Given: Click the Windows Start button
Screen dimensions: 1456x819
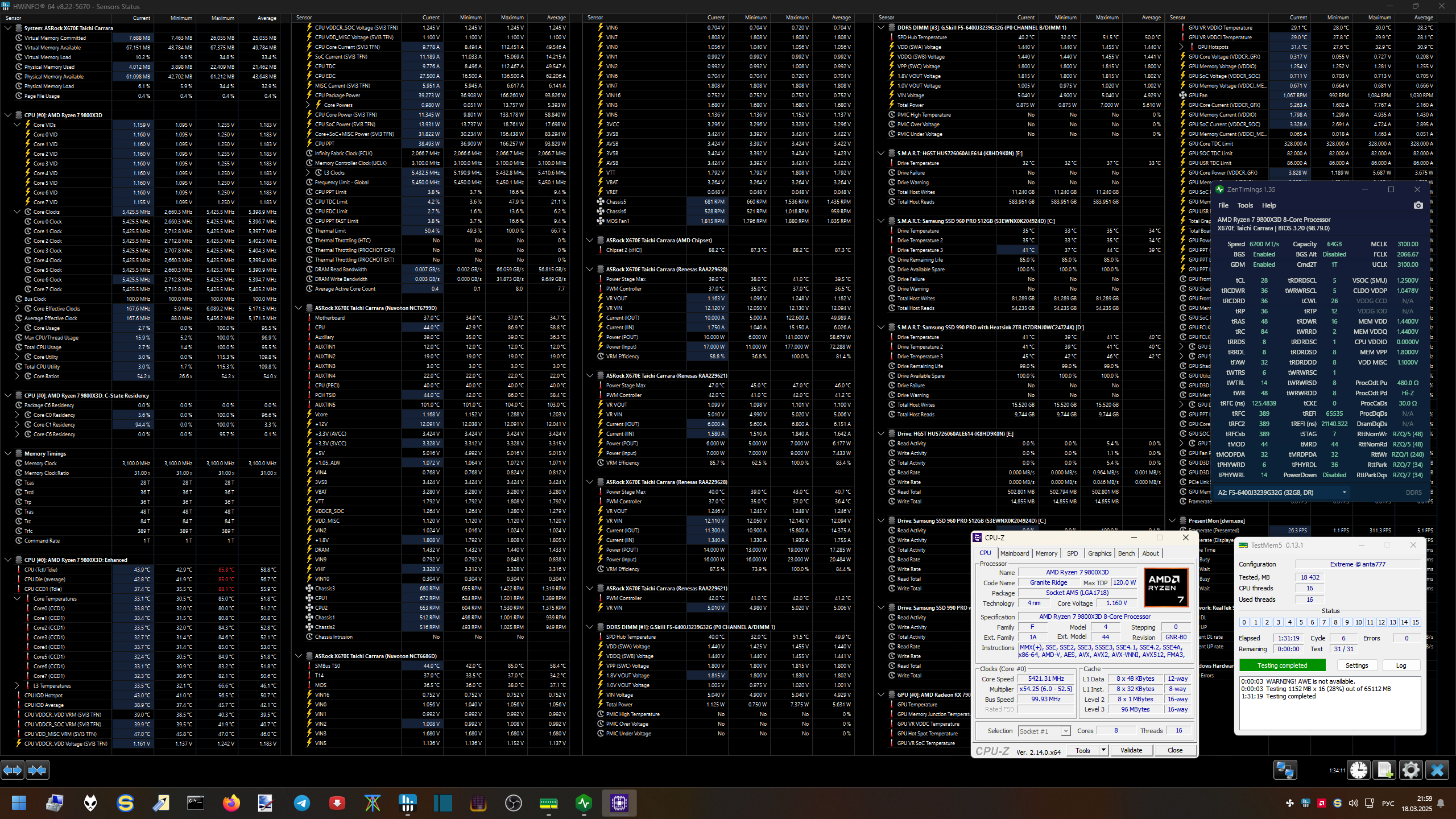Looking at the screenshot, I should [x=19, y=803].
